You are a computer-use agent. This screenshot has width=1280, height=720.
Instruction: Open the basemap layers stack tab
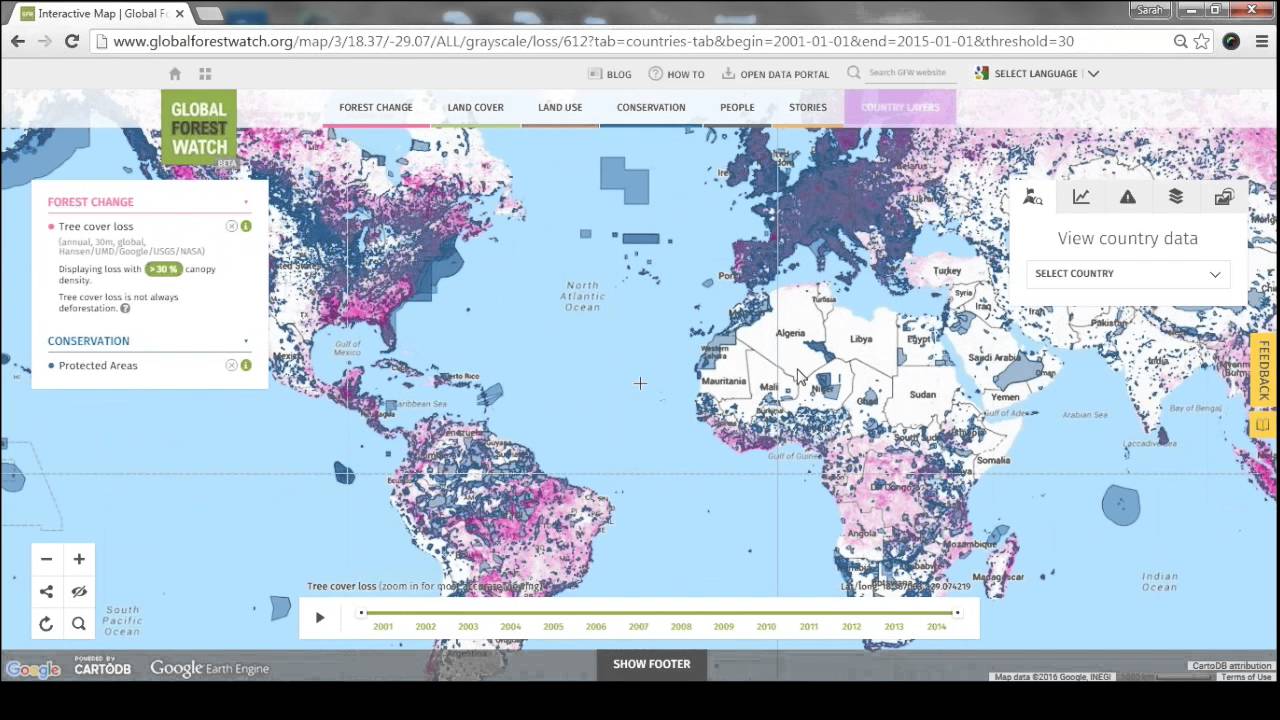coord(1176,197)
